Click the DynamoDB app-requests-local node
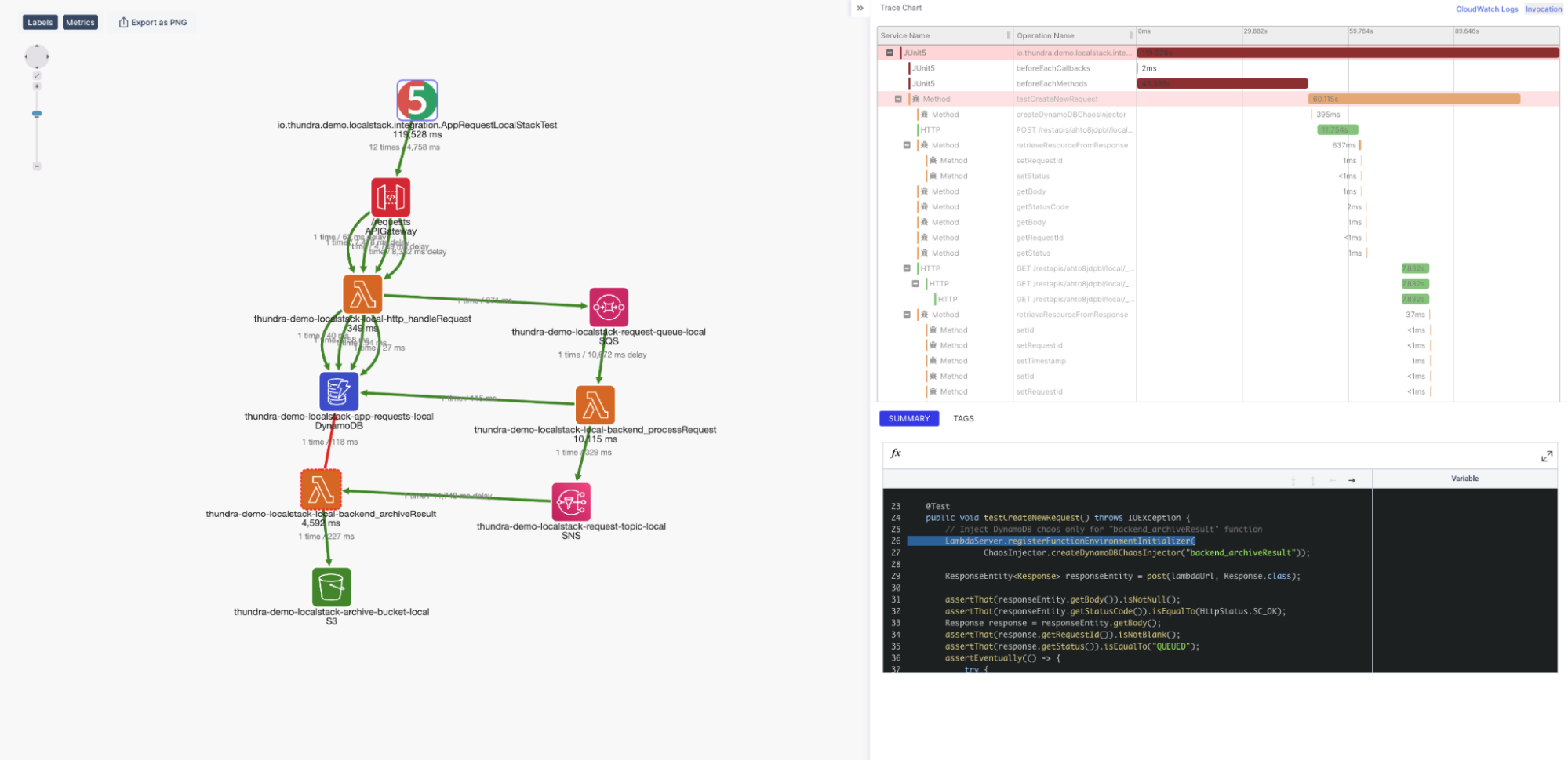Viewport: 1568px width, 761px height. 339,391
